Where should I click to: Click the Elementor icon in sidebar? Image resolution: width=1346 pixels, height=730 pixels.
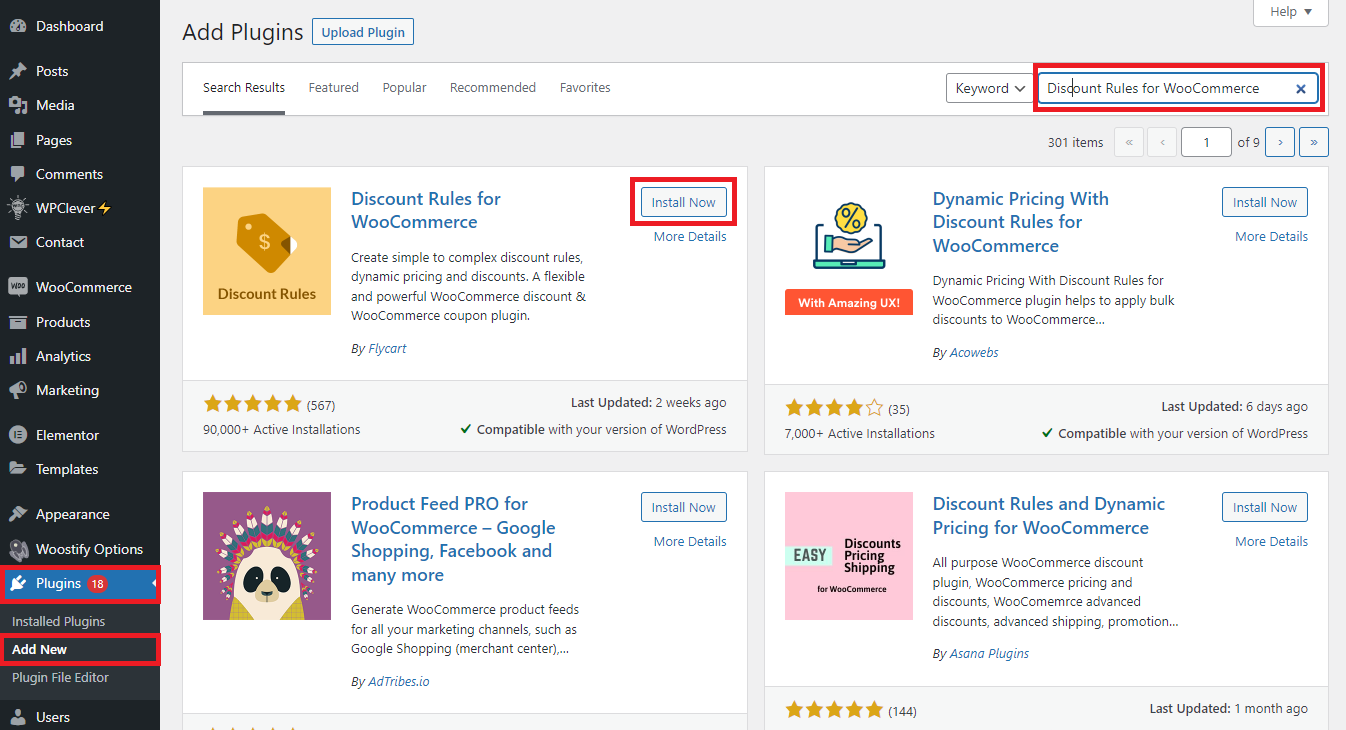(18, 435)
